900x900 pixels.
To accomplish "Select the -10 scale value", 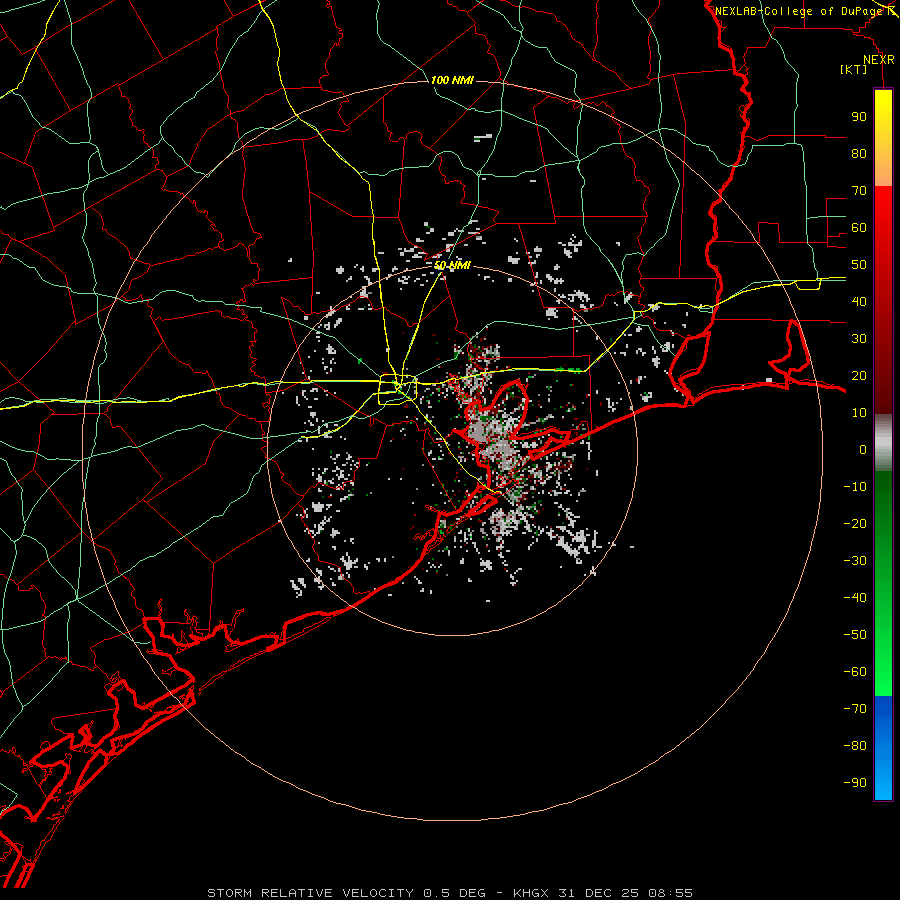I will 855,487.
